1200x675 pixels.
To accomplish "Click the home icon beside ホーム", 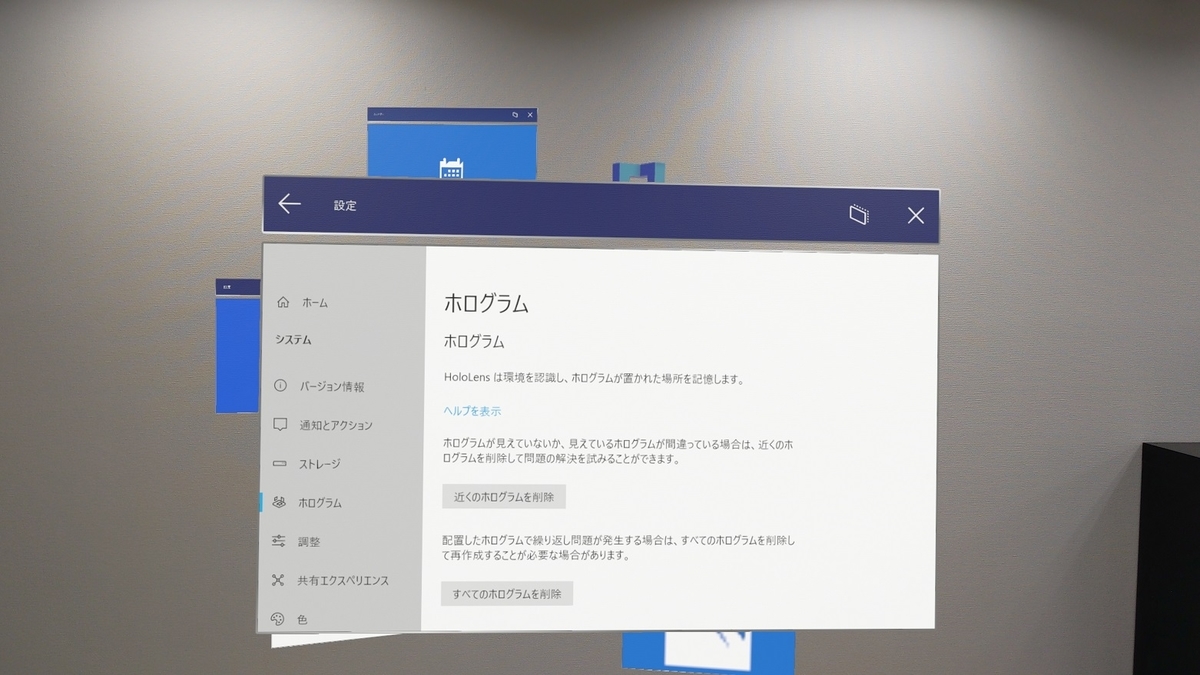I will click(282, 302).
